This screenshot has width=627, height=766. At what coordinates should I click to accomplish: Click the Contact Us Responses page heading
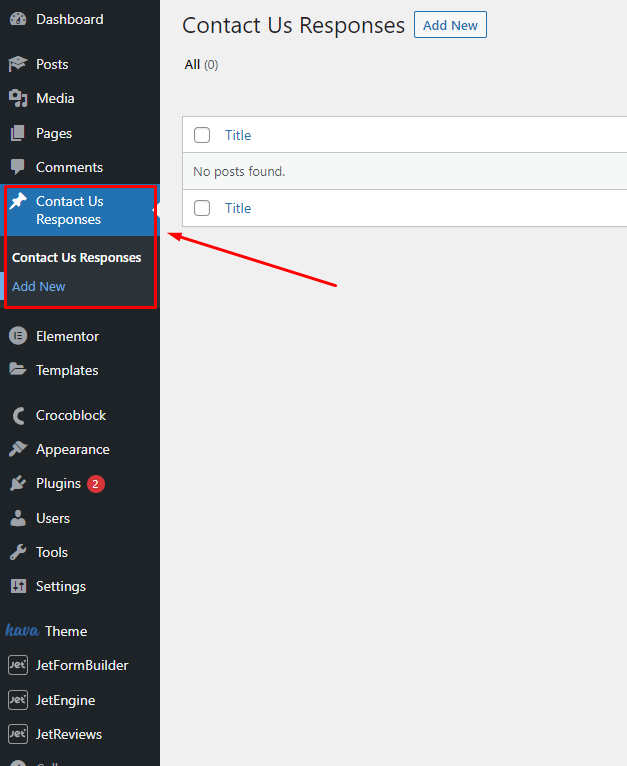tap(294, 25)
